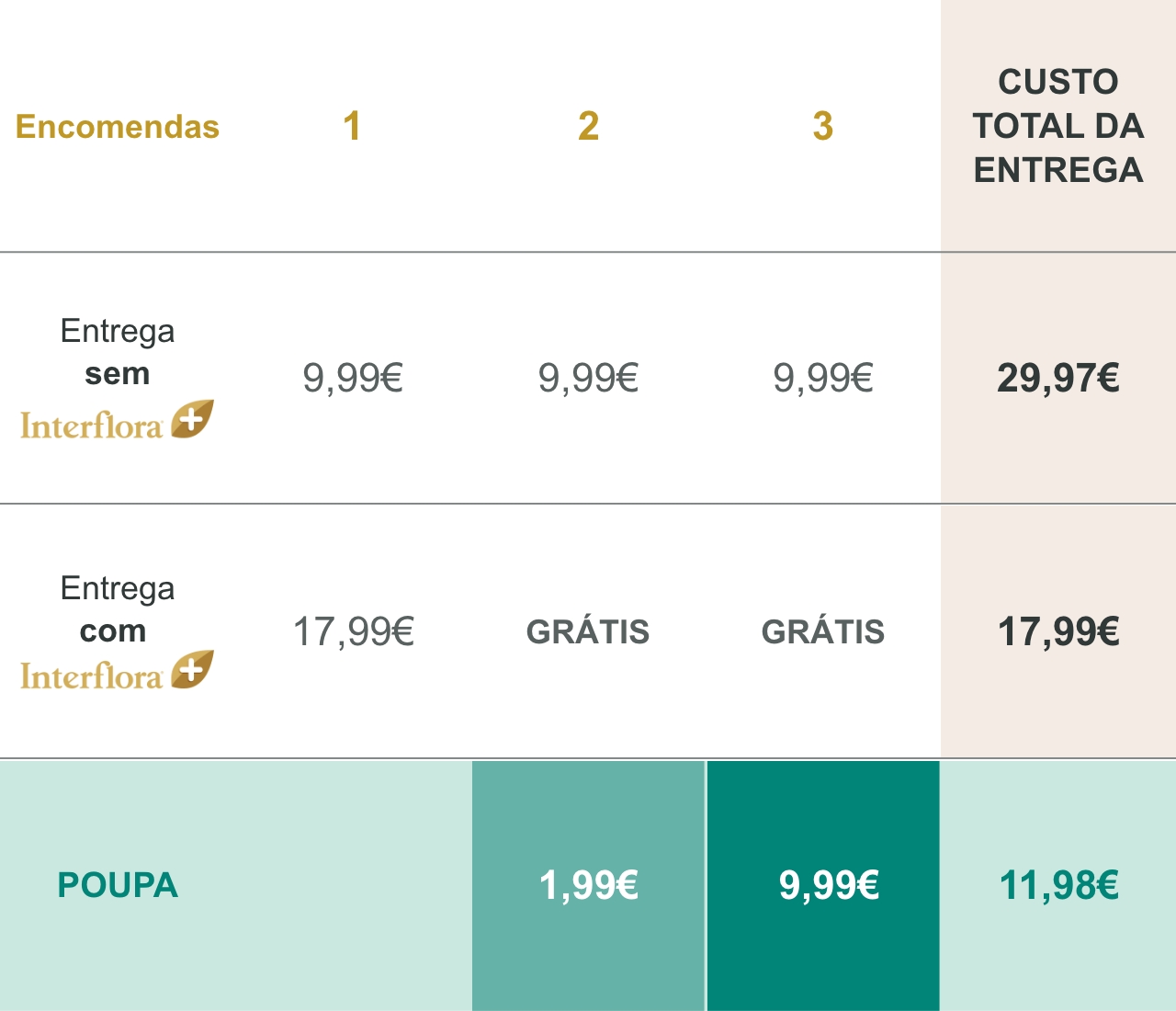Click column header number 1
Viewport: 1176px width, 1011px height.
click(352, 126)
